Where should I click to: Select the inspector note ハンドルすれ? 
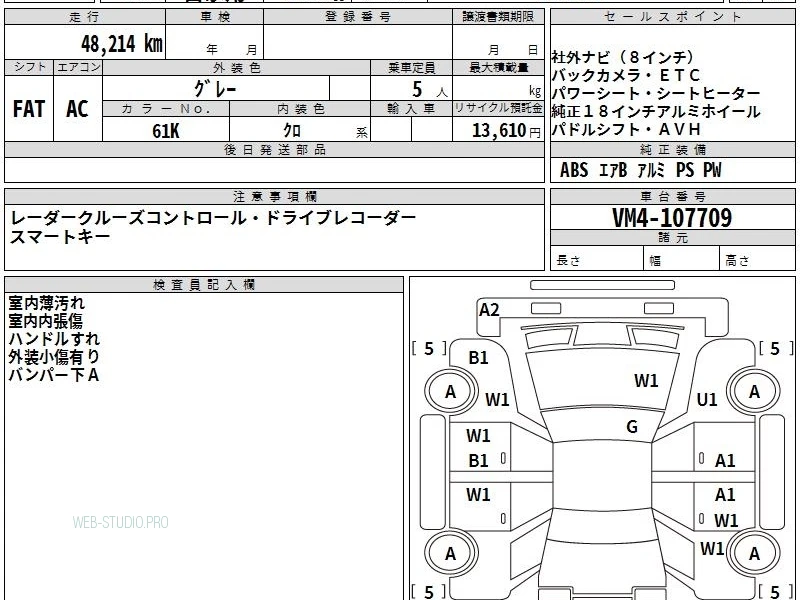(x=54, y=339)
